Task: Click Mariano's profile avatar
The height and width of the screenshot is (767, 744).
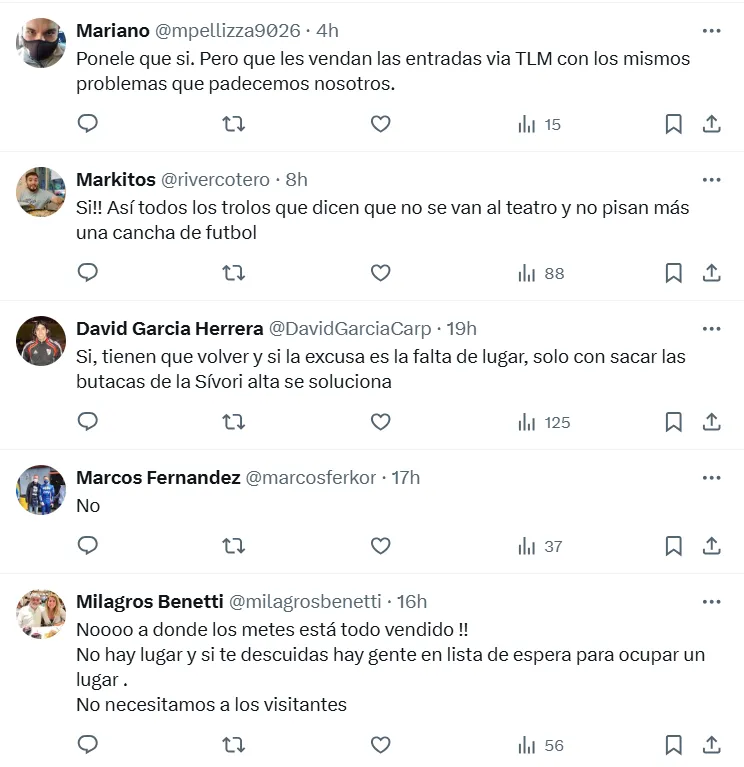Action: coord(41,43)
